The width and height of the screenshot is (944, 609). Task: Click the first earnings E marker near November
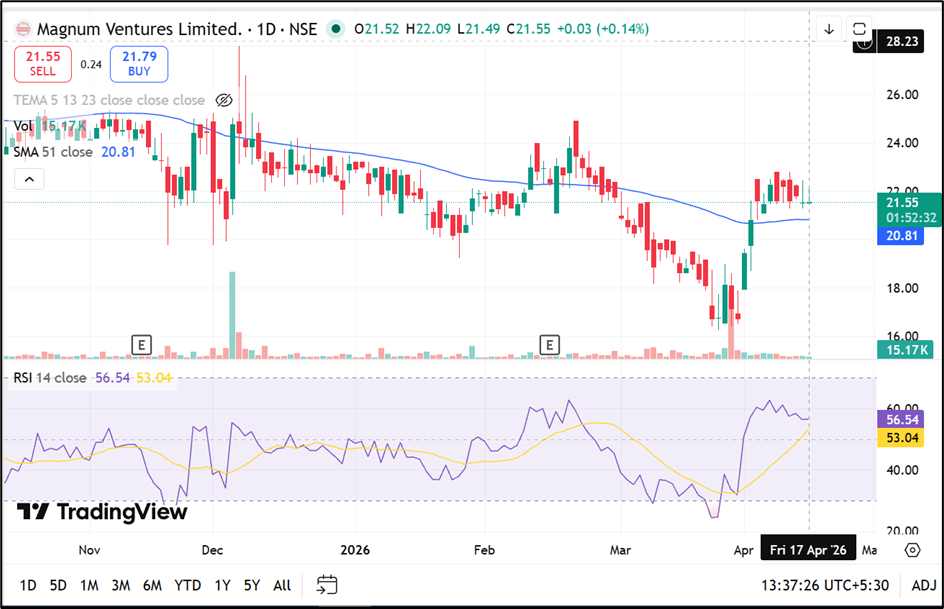point(141,345)
